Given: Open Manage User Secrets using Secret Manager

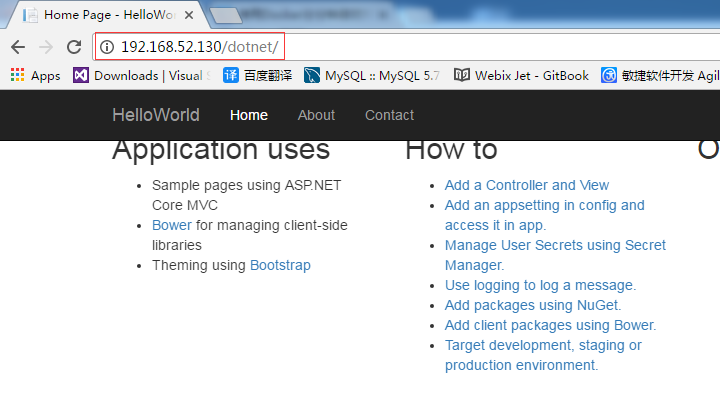Looking at the screenshot, I should pyautogui.click(x=555, y=255).
